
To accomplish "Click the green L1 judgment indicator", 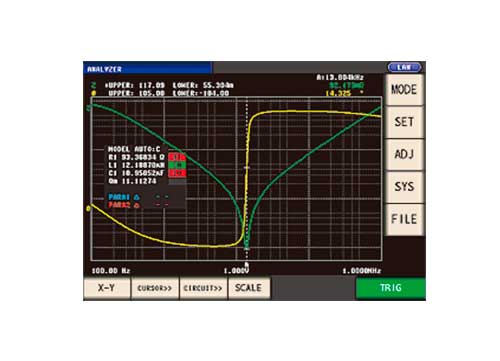I will coord(177,165).
